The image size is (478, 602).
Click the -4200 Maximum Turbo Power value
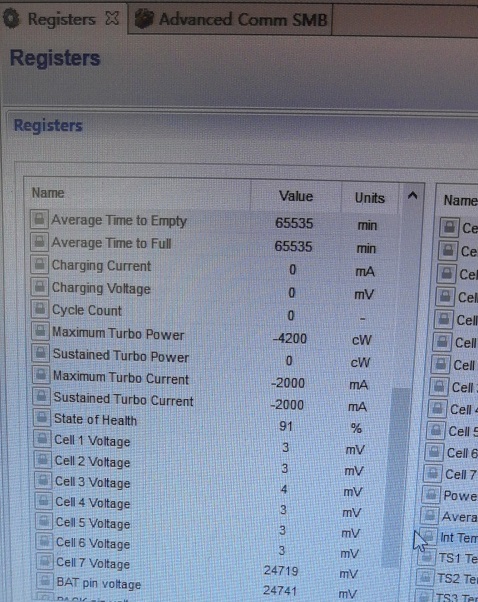(289, 339)
